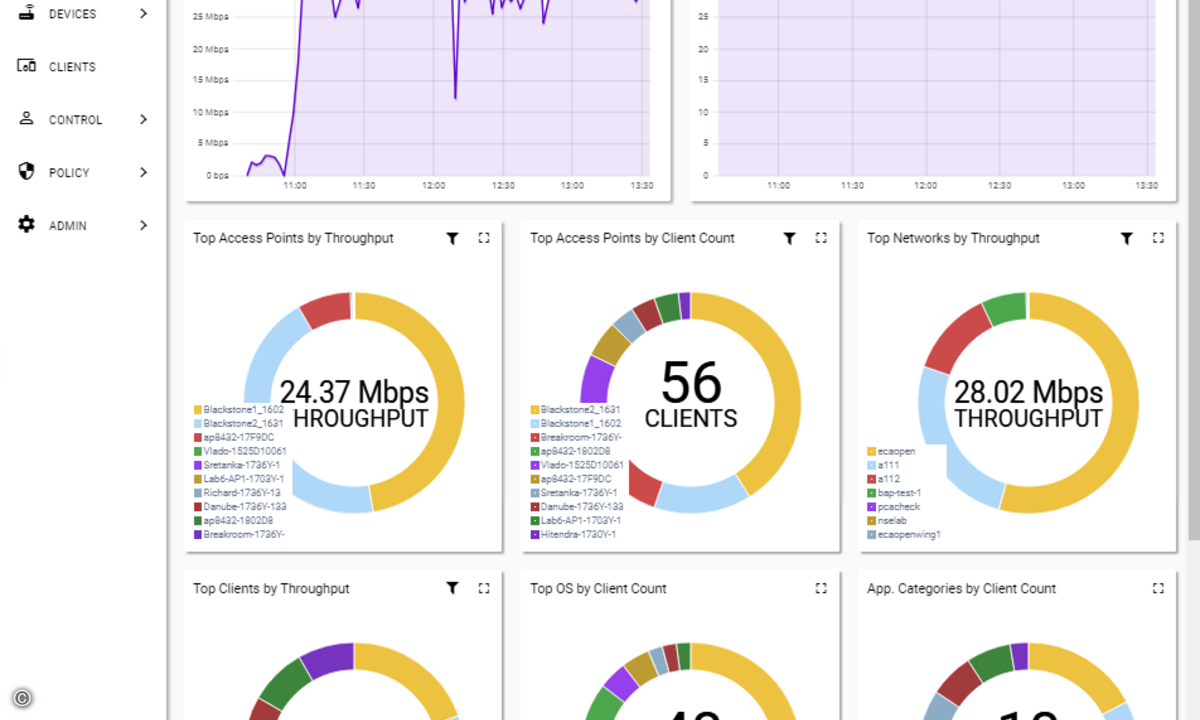Click 'App. Categories by Client Count' title
This screenshot has width=1200, height=720.
961,588
